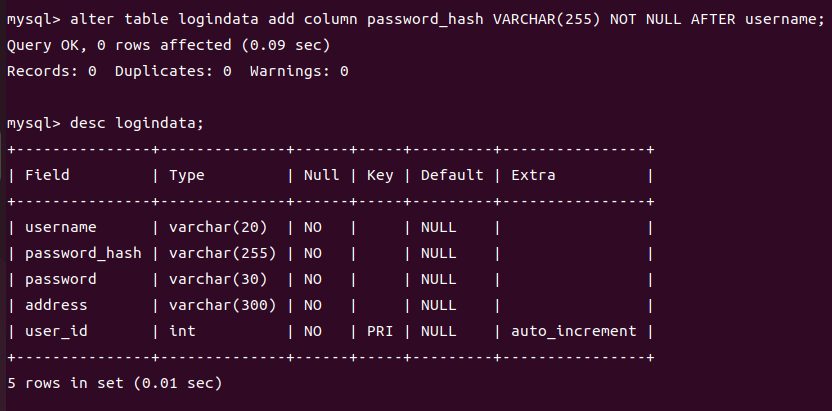Click the 'varchar(20)' type cell
The width and height of the screenshot is (832, 411).
[218, 227]
